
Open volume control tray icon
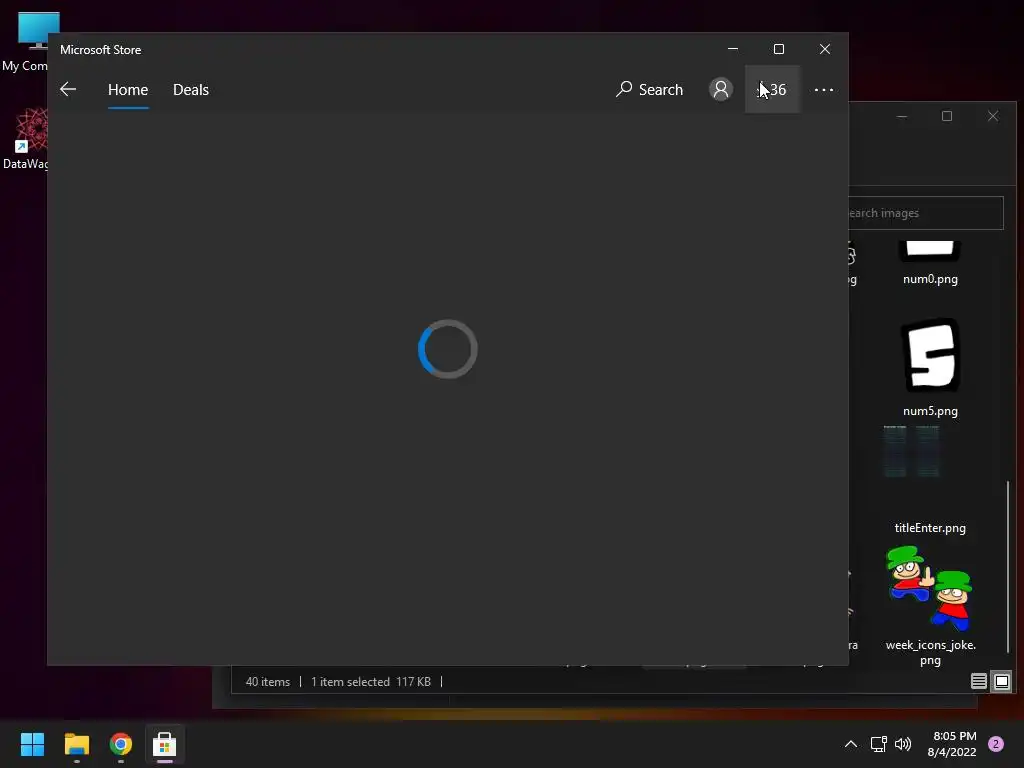(x=903, y=744)
